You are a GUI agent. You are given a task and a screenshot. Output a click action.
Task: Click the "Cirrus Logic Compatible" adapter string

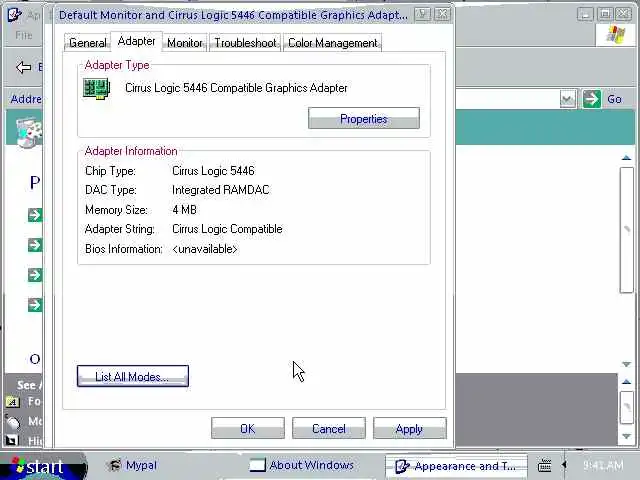click(227, 229)
